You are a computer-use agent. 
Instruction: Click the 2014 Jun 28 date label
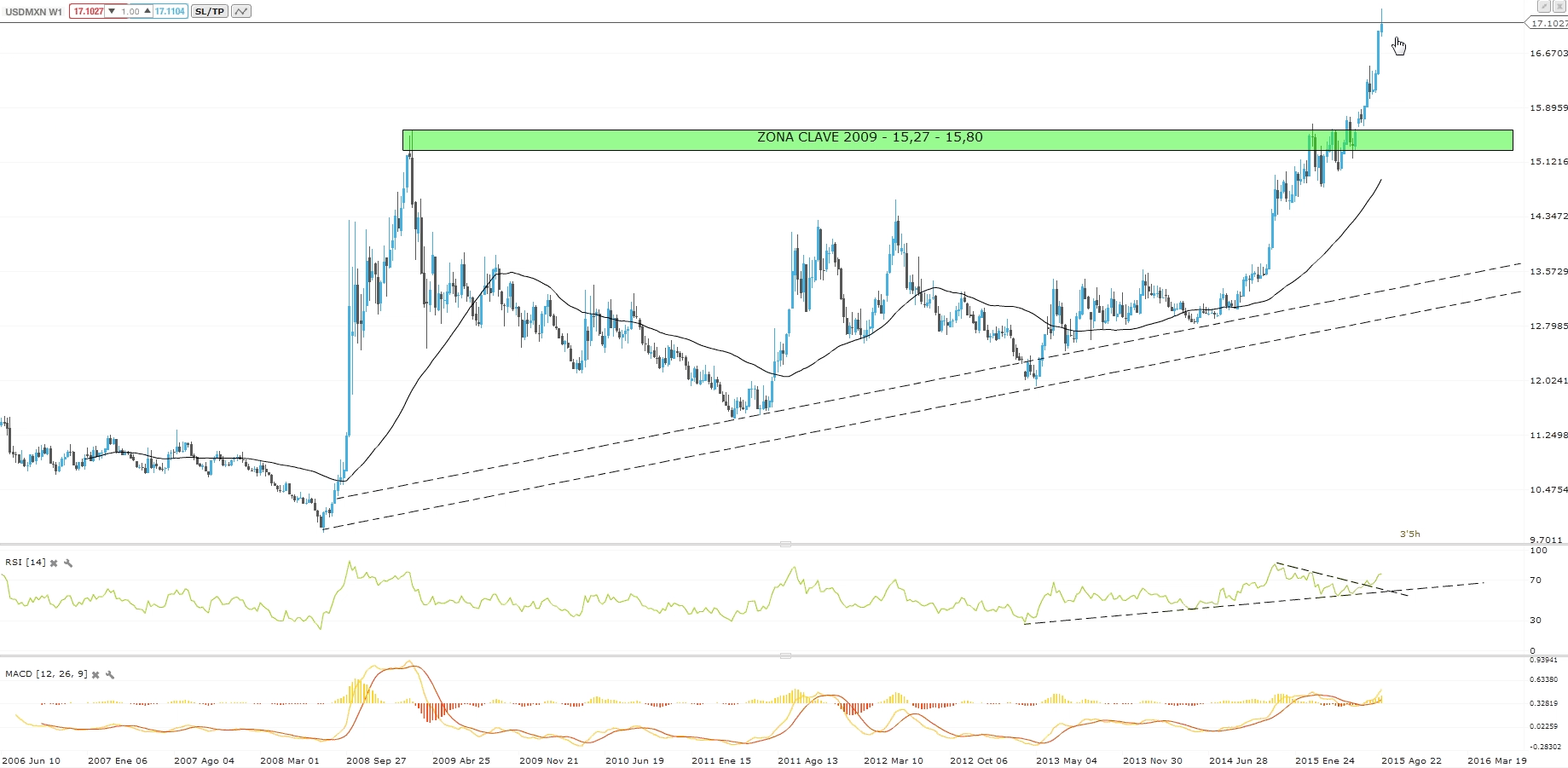[1239, 761]
